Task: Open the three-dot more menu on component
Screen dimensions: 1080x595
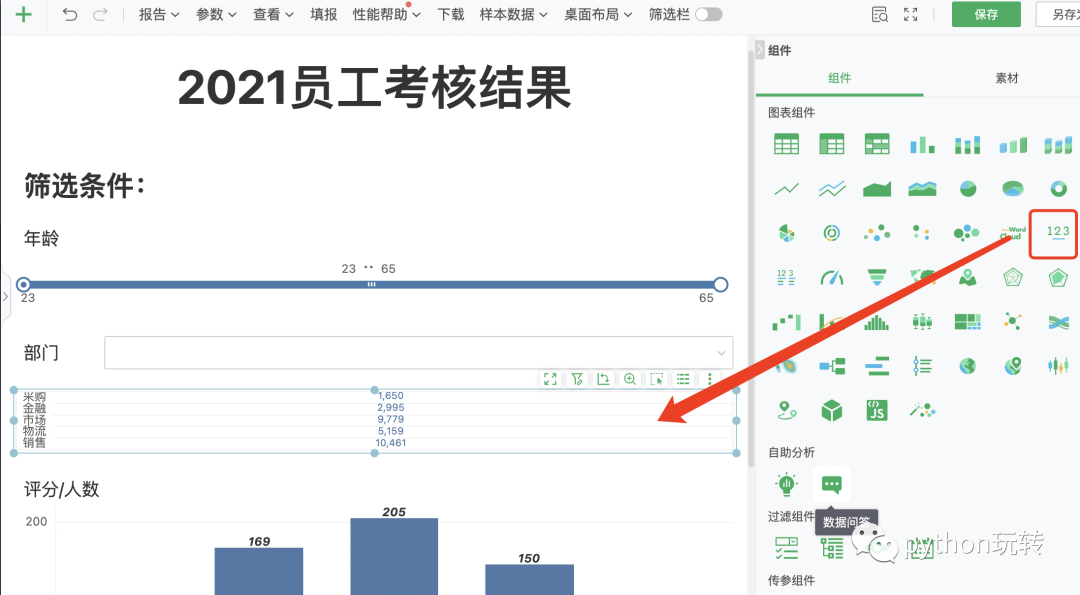Action: pyautogui.click(x=709, y=379)
